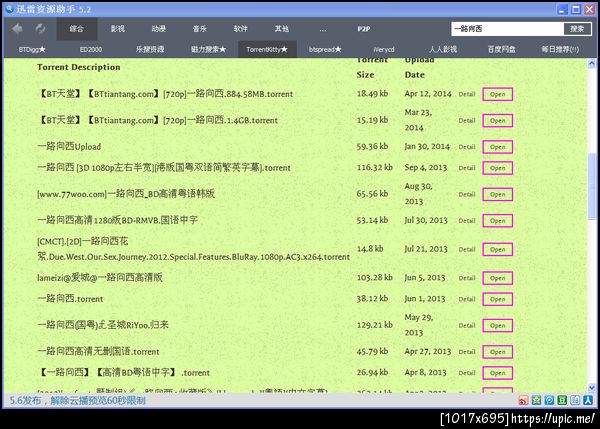Open the 77woo.com BD torrent
Viewport: 600px width, 429px height.
(x=497, y=194)
